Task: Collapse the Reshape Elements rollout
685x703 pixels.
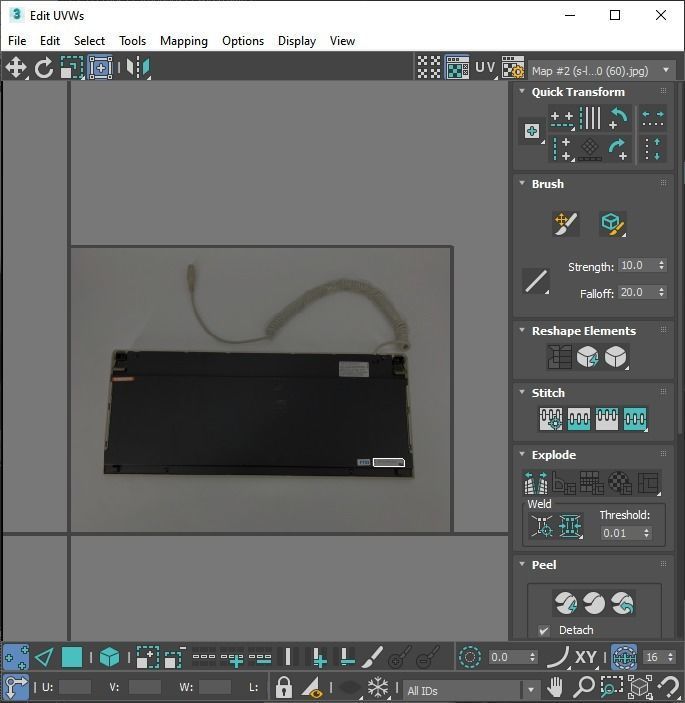Action: click(521, 330)
